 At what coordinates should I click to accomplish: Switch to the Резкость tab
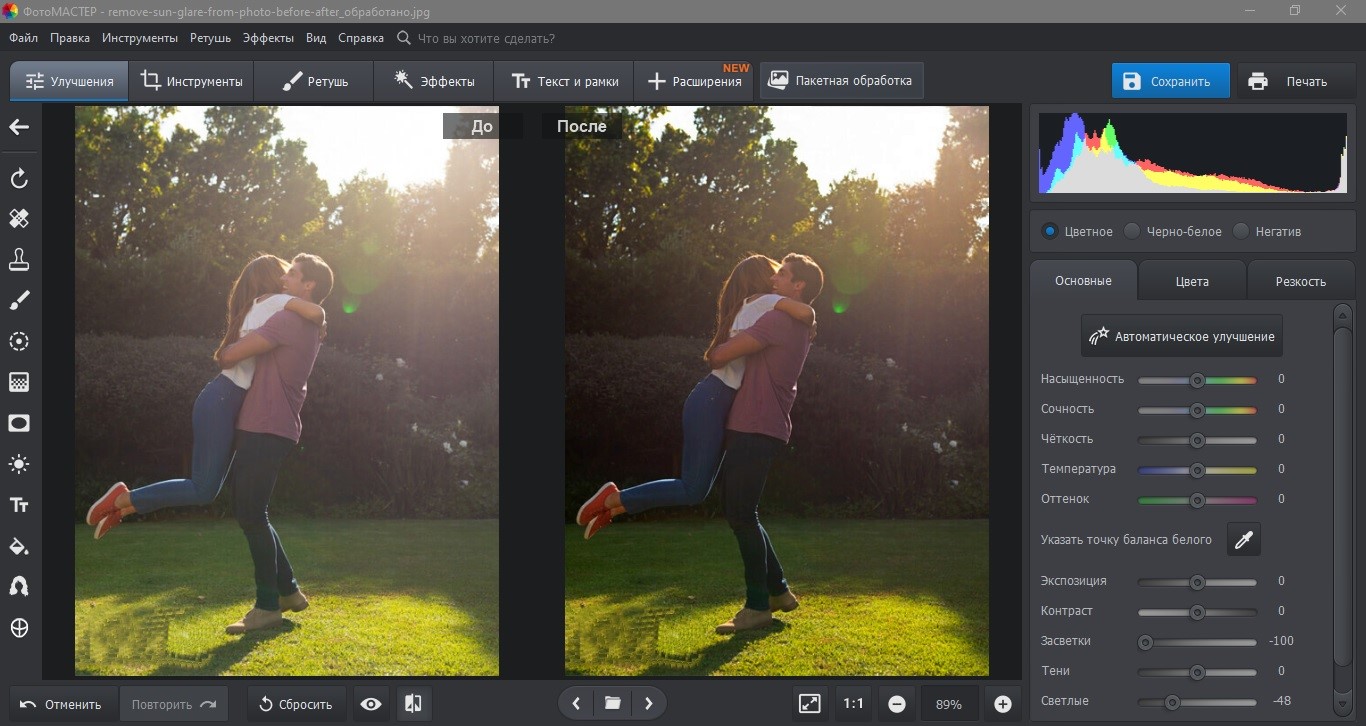click(x=1300, y=281)
